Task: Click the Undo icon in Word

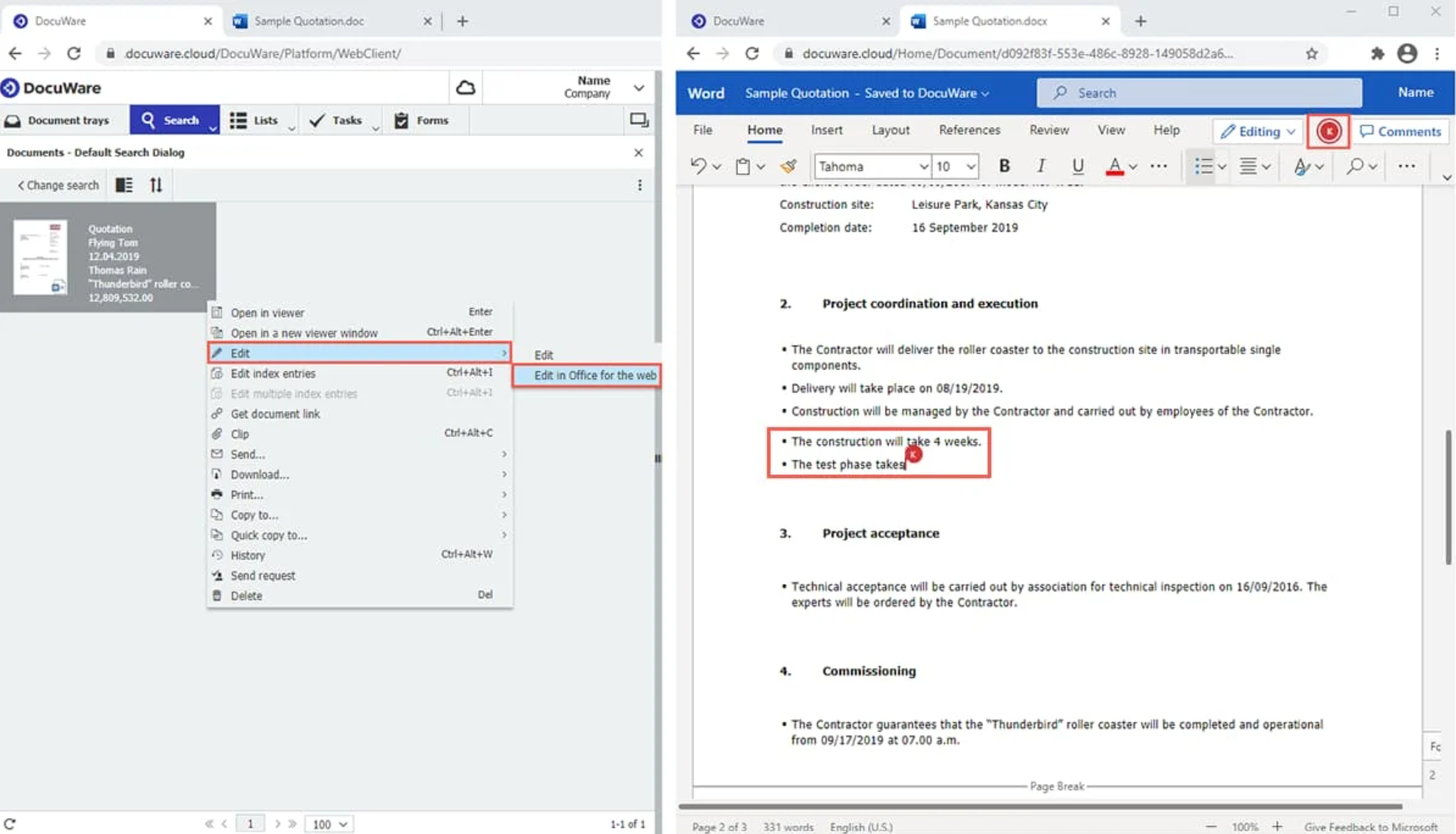Action: pos(698,165)
